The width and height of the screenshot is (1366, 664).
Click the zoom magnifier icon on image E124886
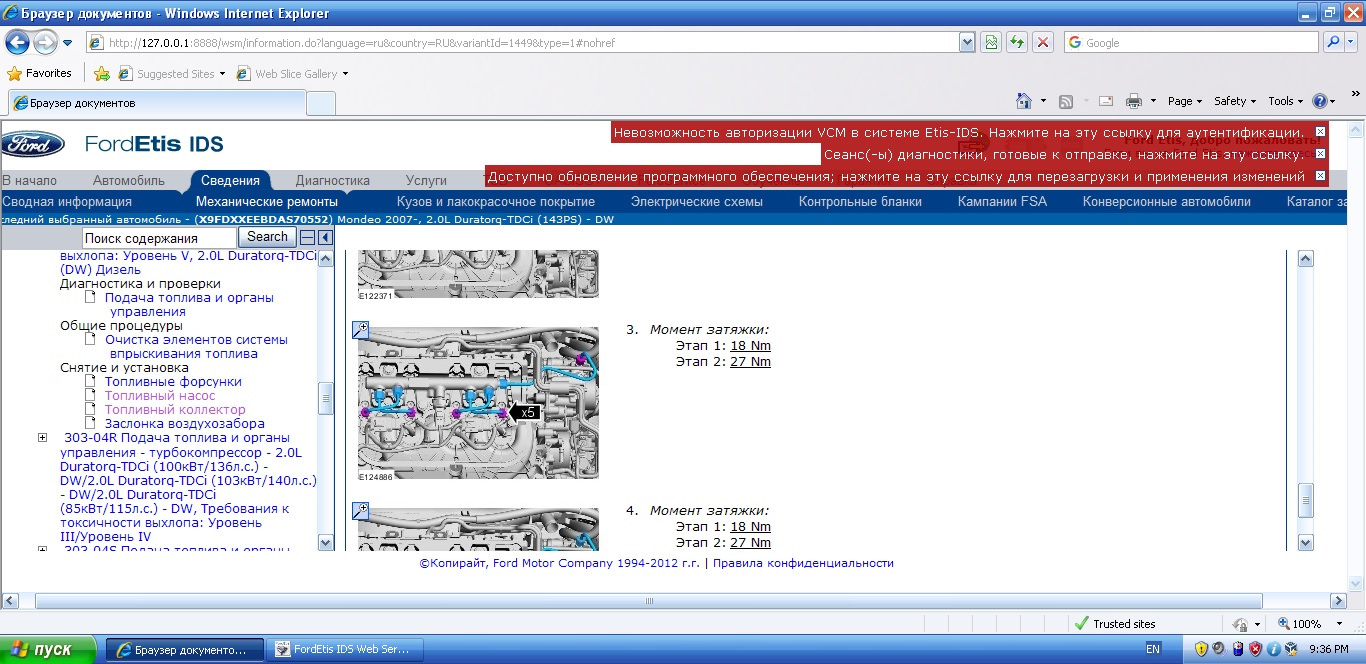point(362,330)
